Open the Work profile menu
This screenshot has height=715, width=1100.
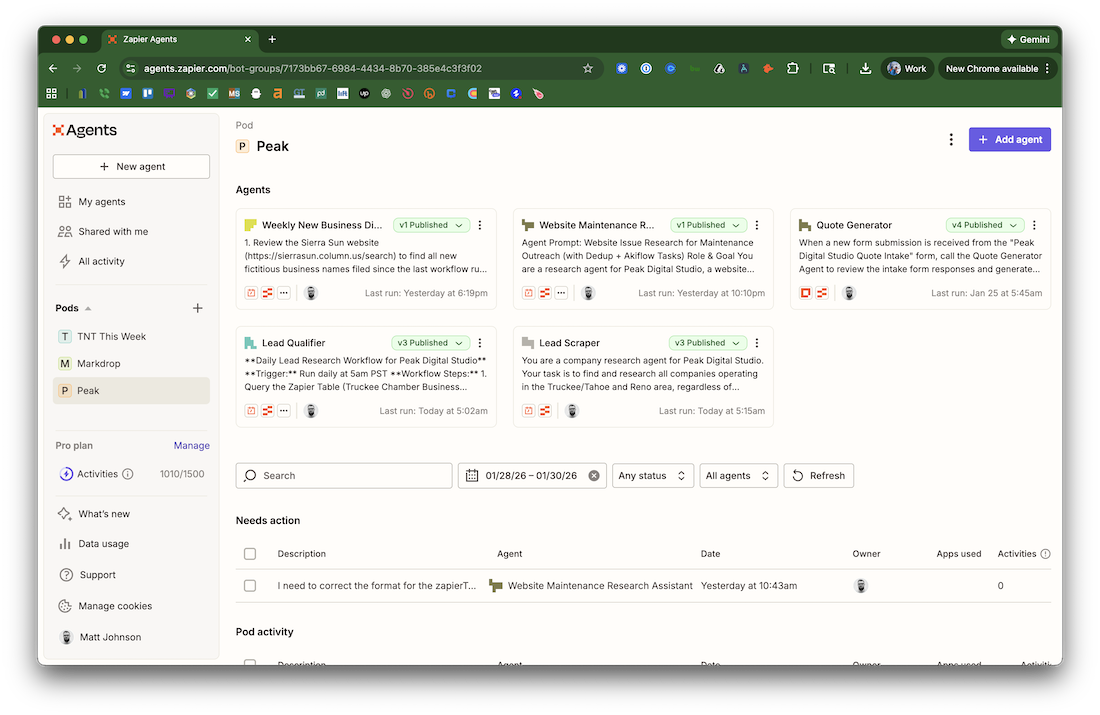[907, 69]
